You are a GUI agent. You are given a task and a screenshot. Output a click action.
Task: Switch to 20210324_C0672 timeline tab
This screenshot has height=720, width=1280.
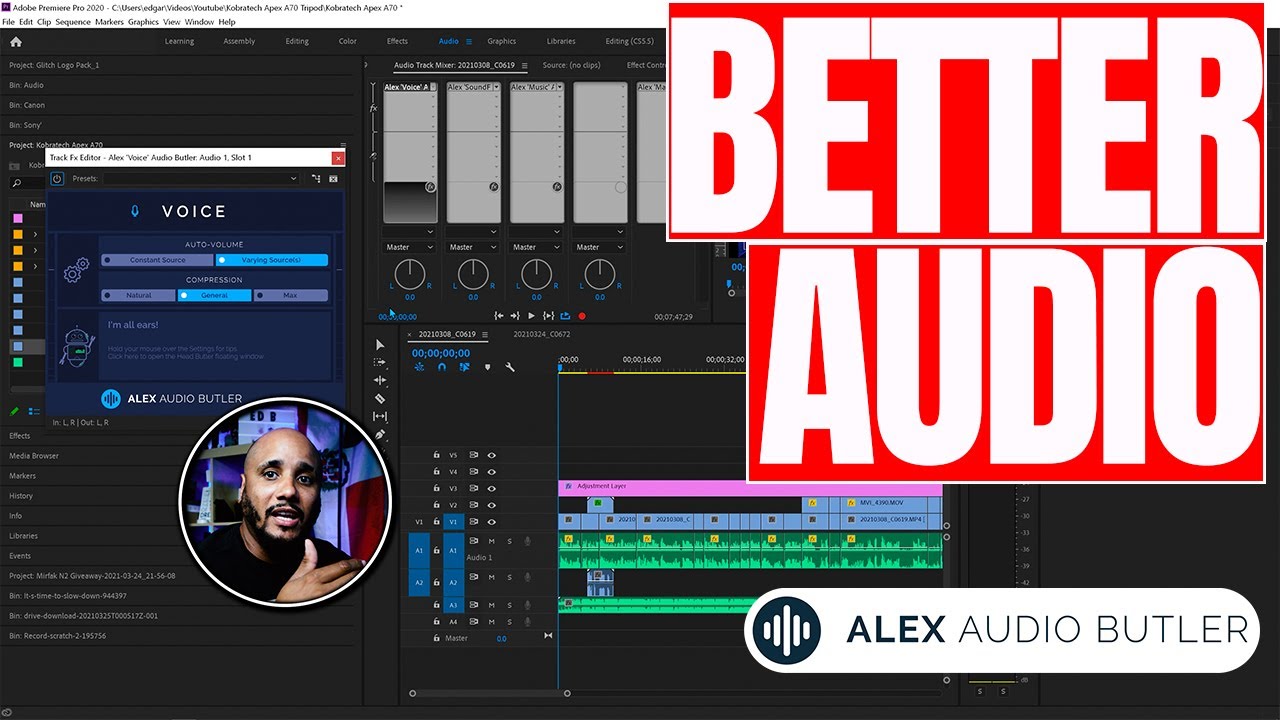(542, 334)
